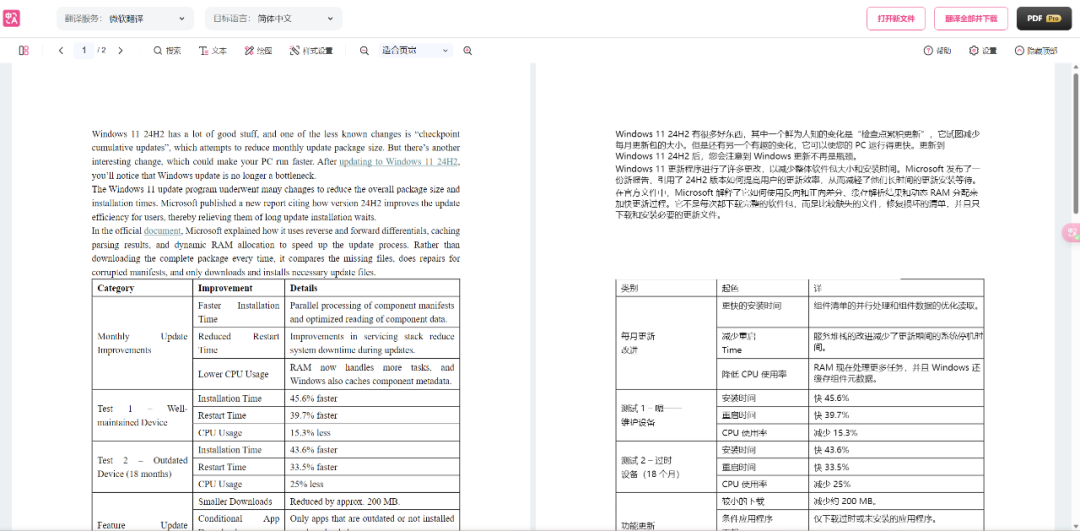Click the translated '快 33.5%' cell
This screenshot has height=531, width=1080.
(896, 467)
